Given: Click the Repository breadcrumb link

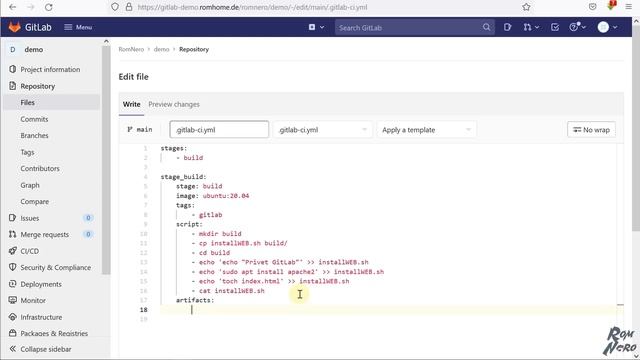Looking at the screenshot, I should click(x=194, y=49).
